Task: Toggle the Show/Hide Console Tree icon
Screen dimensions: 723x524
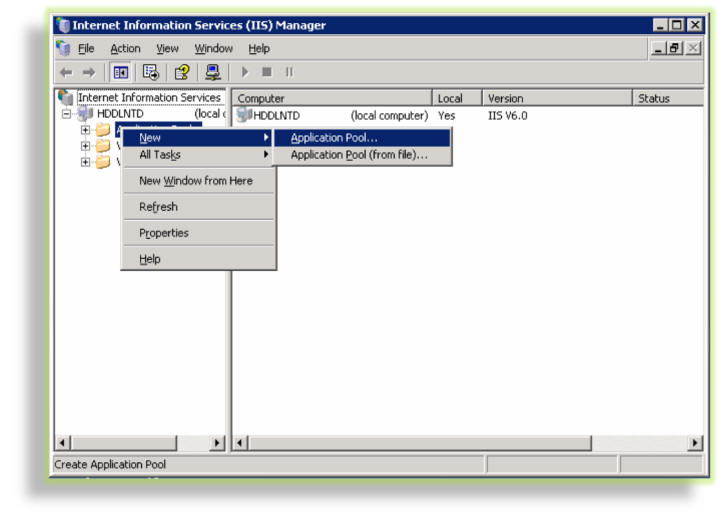Action: (121, 72)
